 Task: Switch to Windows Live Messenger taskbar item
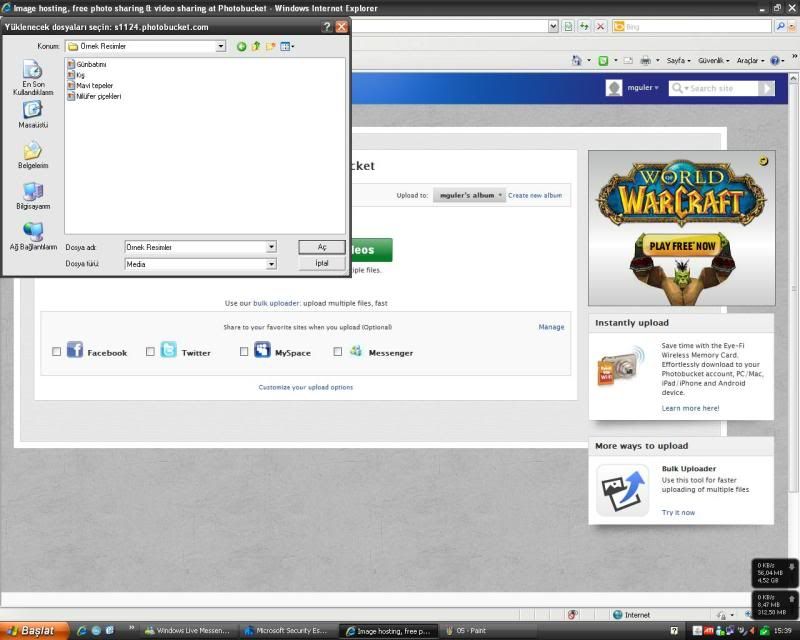pos(187,631)
